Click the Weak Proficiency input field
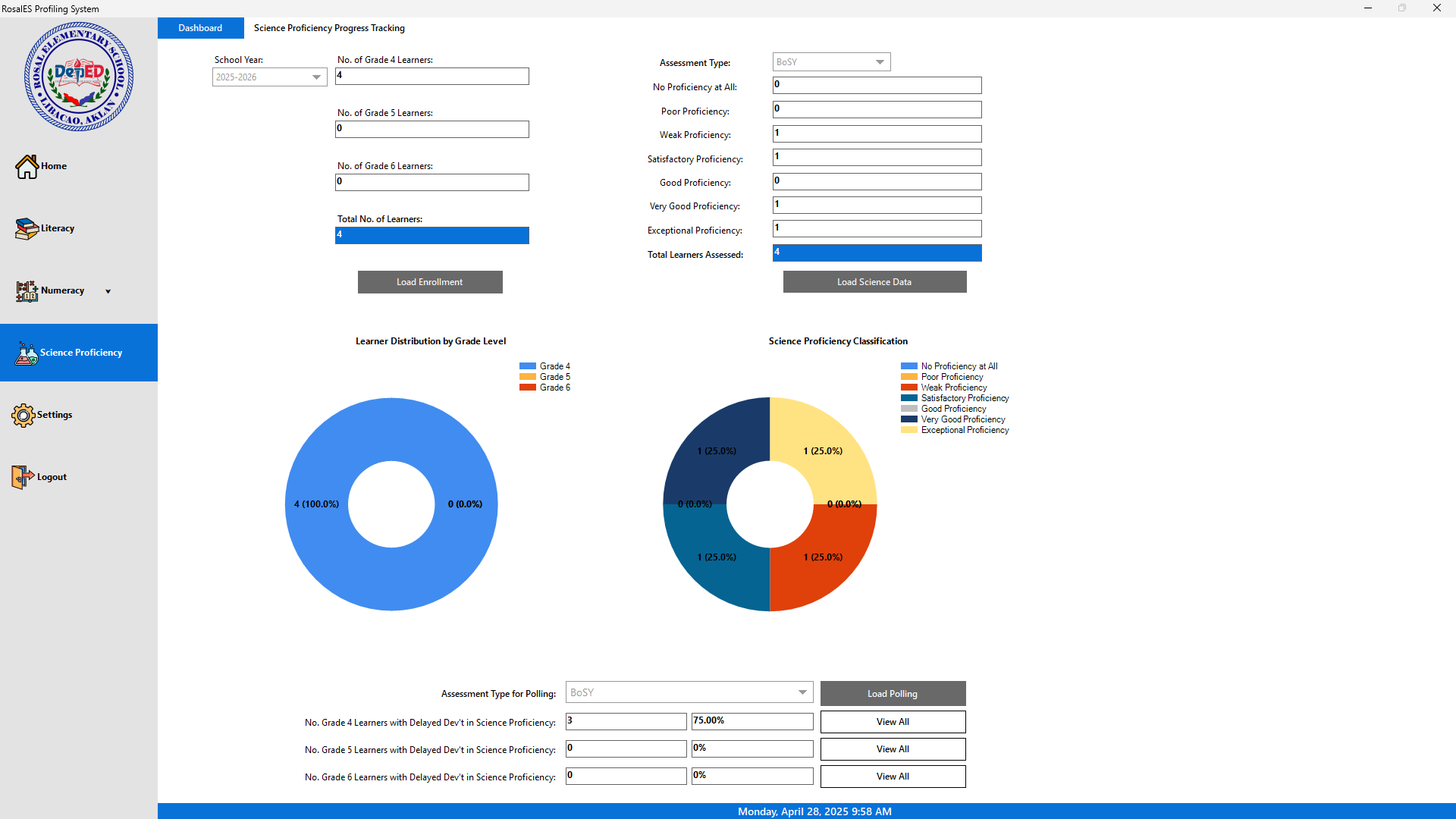Viewport: 1456px width, 819px height. [x=877, y=134]
